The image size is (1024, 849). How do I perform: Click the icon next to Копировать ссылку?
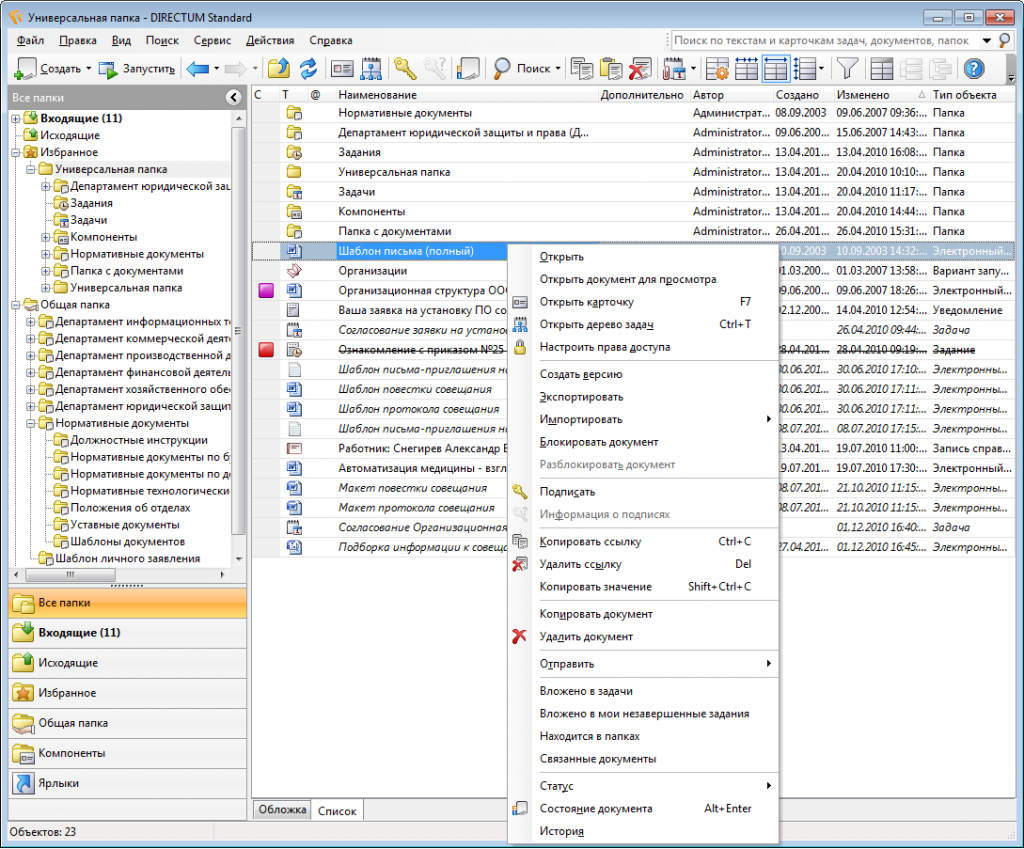point(520,541)
